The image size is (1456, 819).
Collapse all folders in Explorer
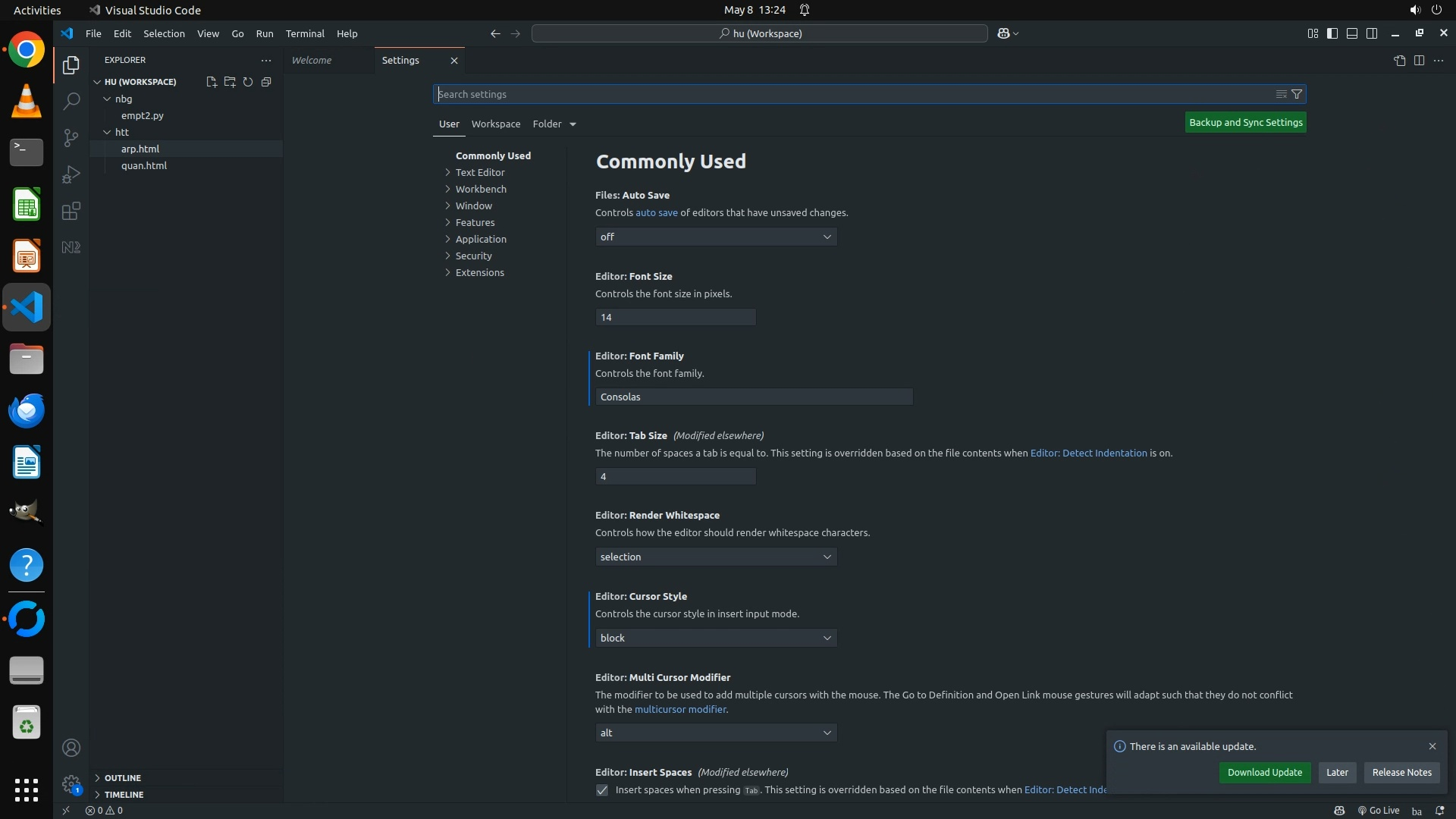pos(266,82)
